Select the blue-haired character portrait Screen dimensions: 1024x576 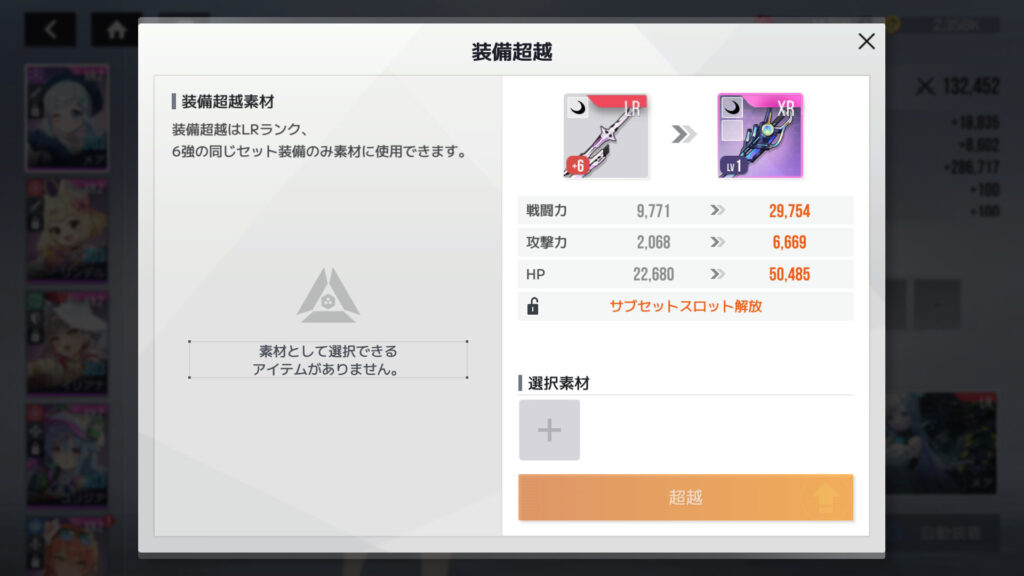click(x=67, y=455)
